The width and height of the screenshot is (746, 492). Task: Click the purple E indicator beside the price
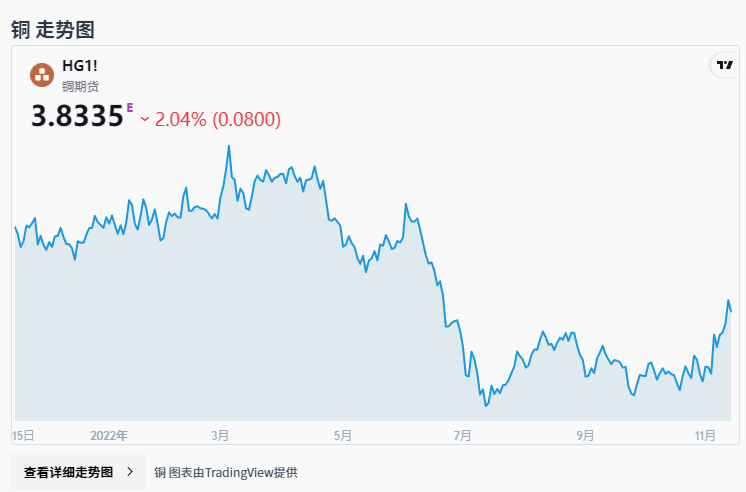point(129,107)
